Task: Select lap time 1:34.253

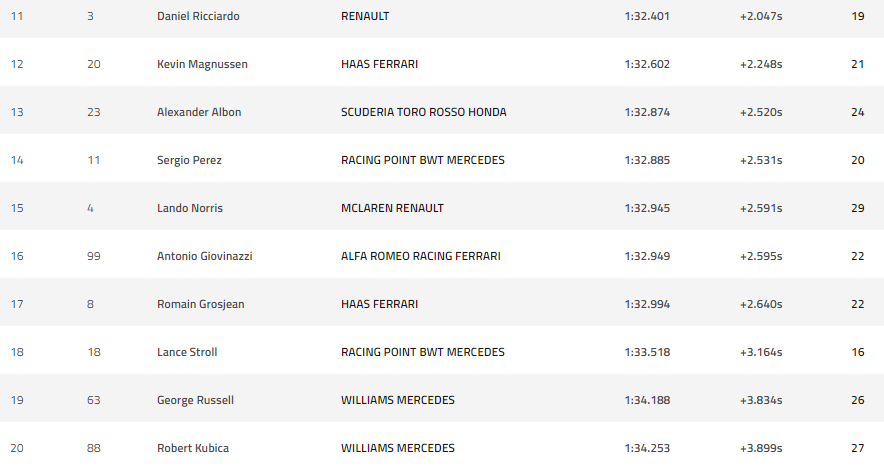Action: pyautogui.click(x=647, y=448)
